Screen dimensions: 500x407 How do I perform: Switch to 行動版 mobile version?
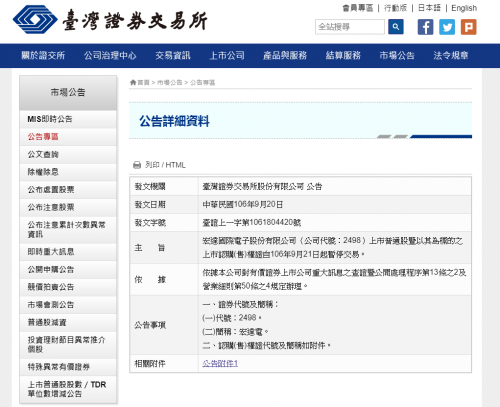(395, 8)
